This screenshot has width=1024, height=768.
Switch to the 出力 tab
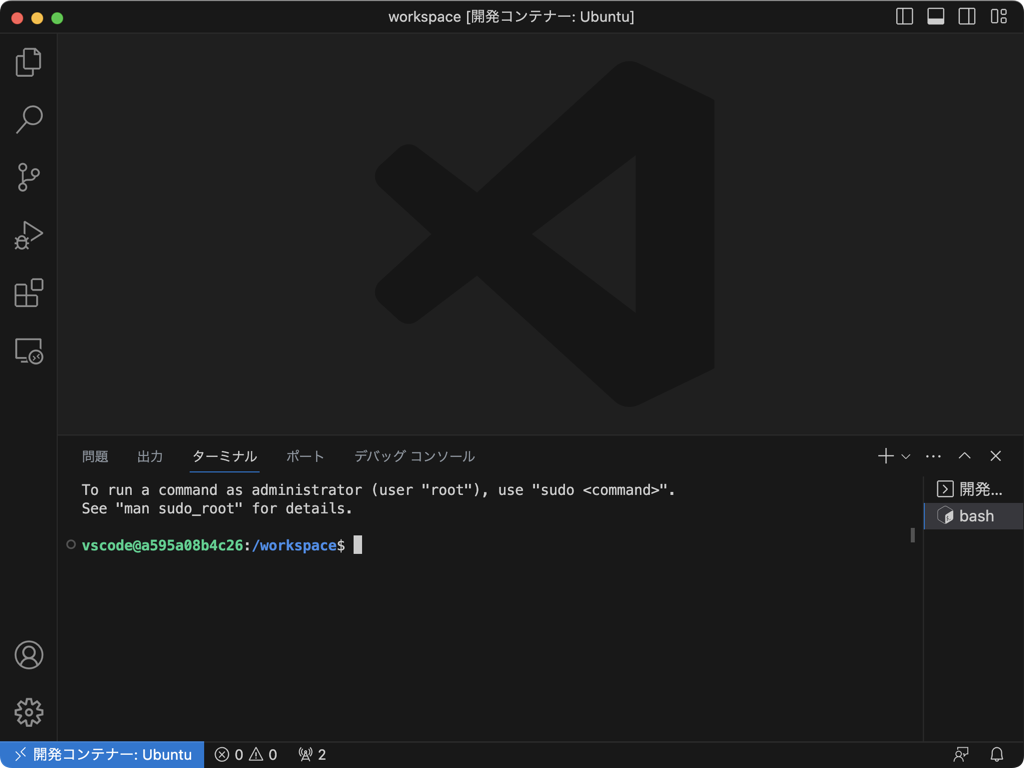click(x=150, y=456)
